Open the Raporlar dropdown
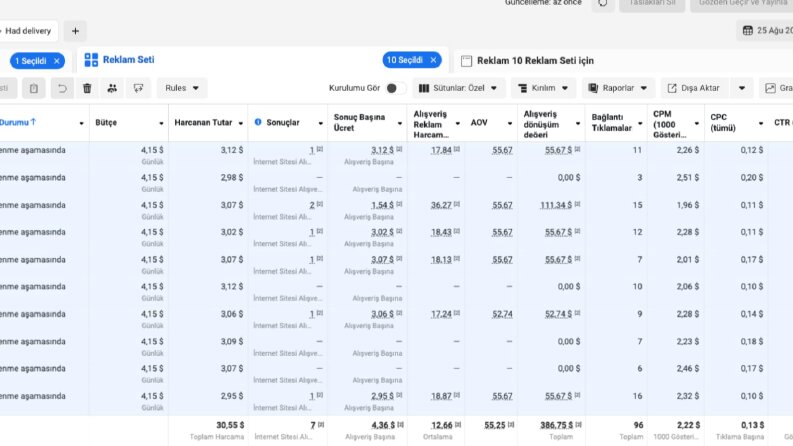Viewport: 793px width, 446px height. tap(618, 88)
